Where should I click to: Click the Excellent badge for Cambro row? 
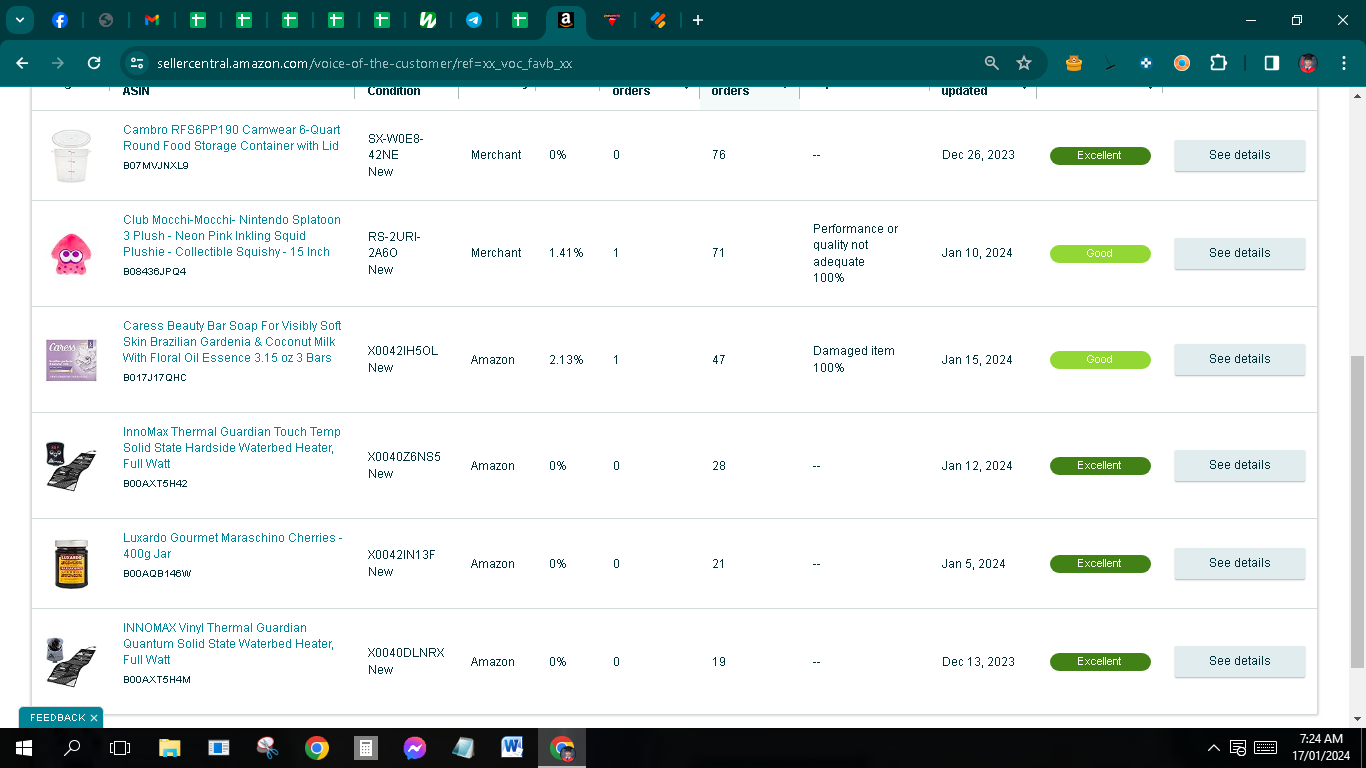click(x=1100, y=156)
